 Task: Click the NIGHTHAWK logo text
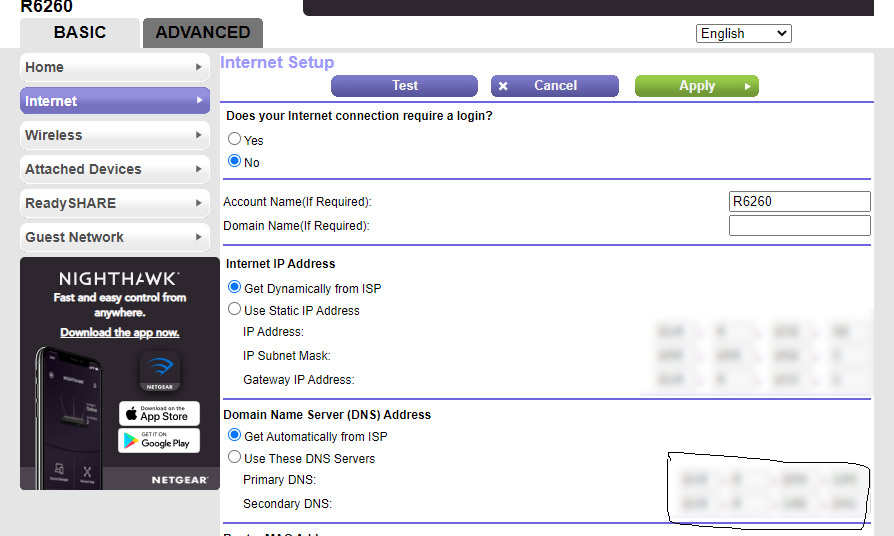pos(120,279)
